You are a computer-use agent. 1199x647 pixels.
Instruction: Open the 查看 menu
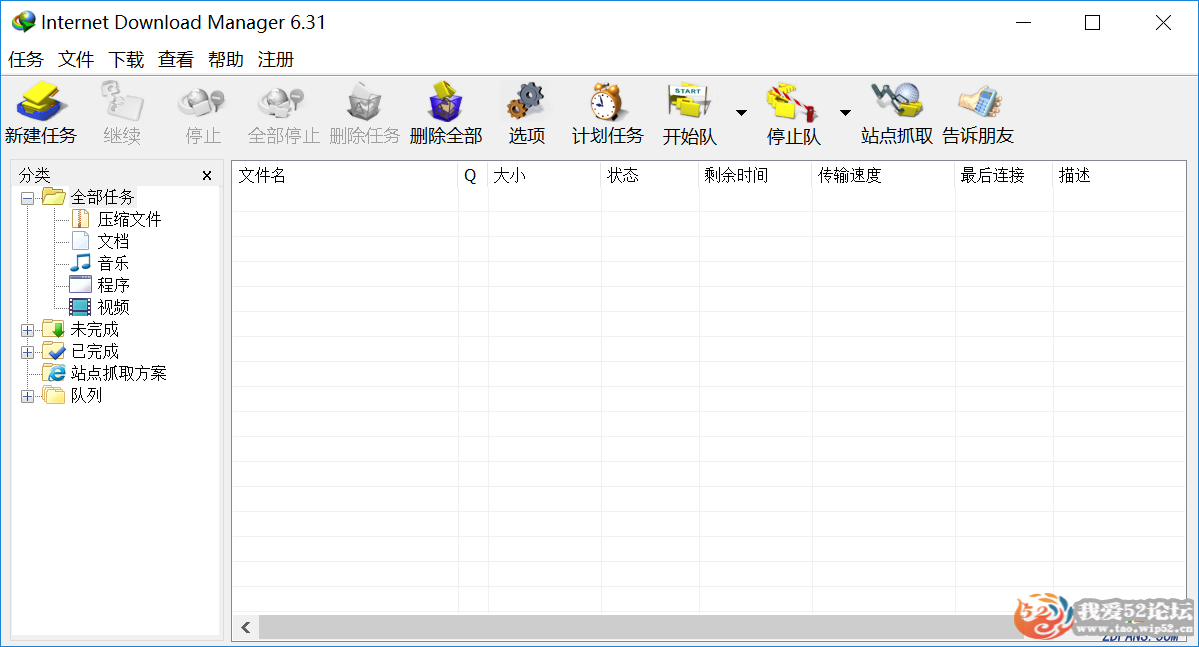pyautogui.click(x=176, y=60)
